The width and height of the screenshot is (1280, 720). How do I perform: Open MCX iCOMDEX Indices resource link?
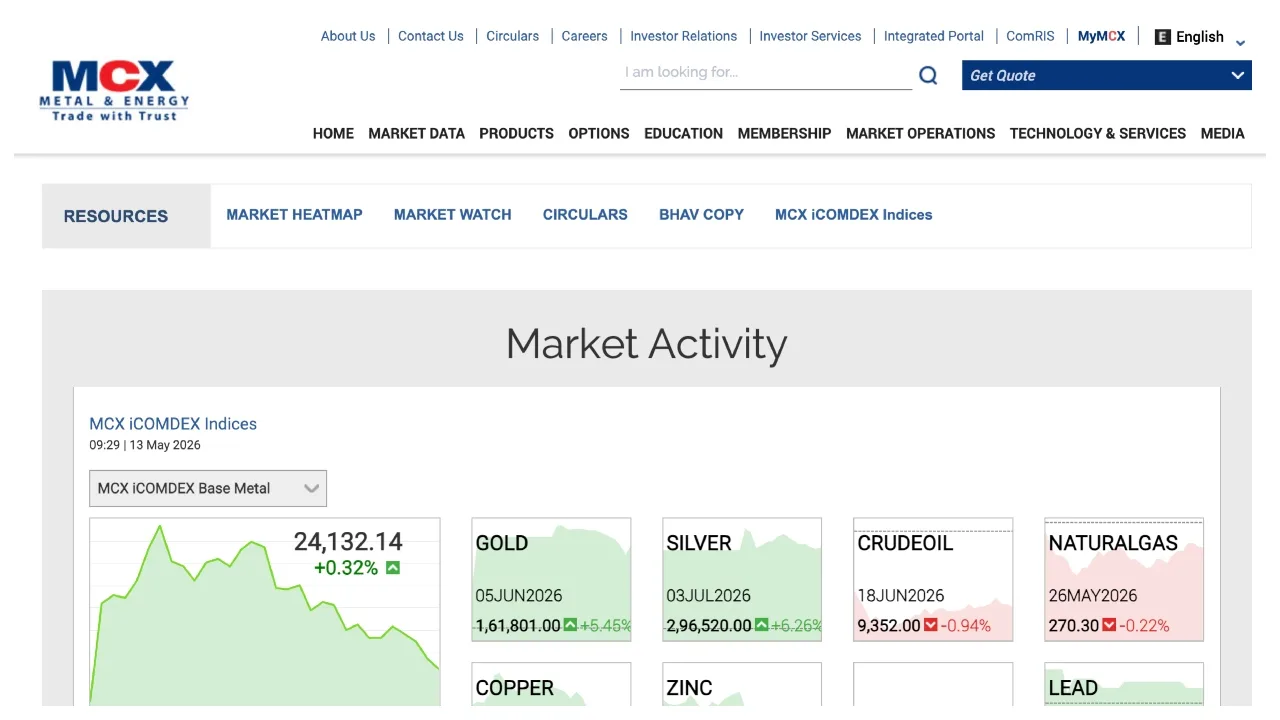853,214
